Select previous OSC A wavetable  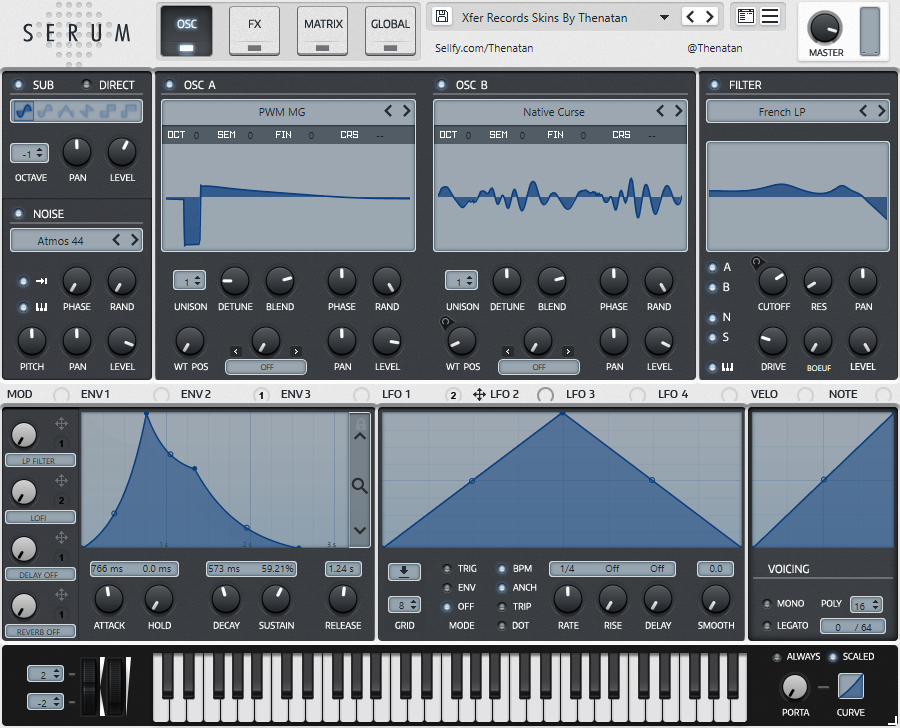(x=389, y=111)
